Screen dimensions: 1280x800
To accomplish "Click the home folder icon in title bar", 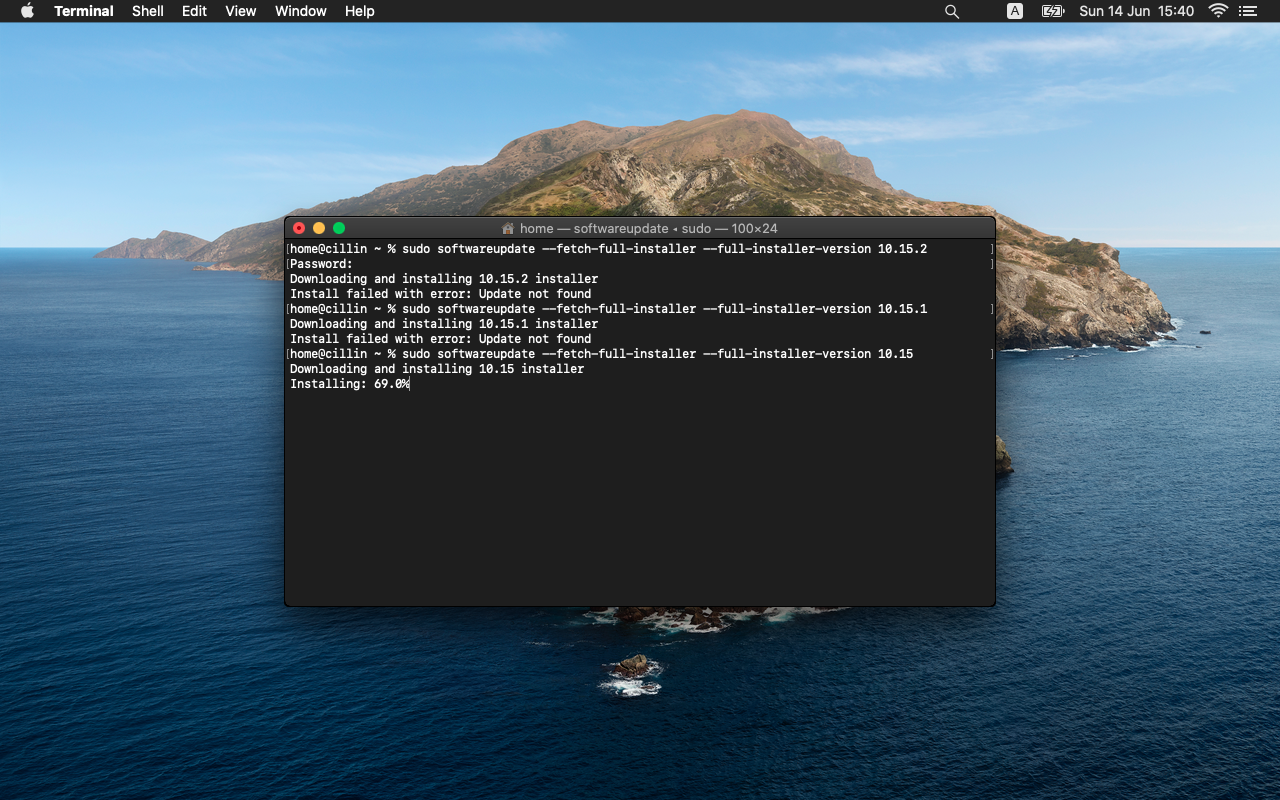I will point(508,228).
